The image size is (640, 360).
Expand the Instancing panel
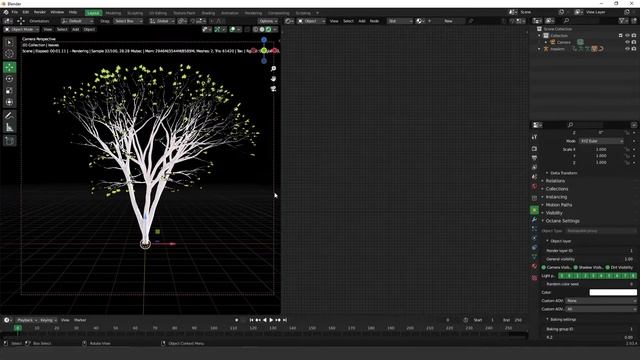556,197
